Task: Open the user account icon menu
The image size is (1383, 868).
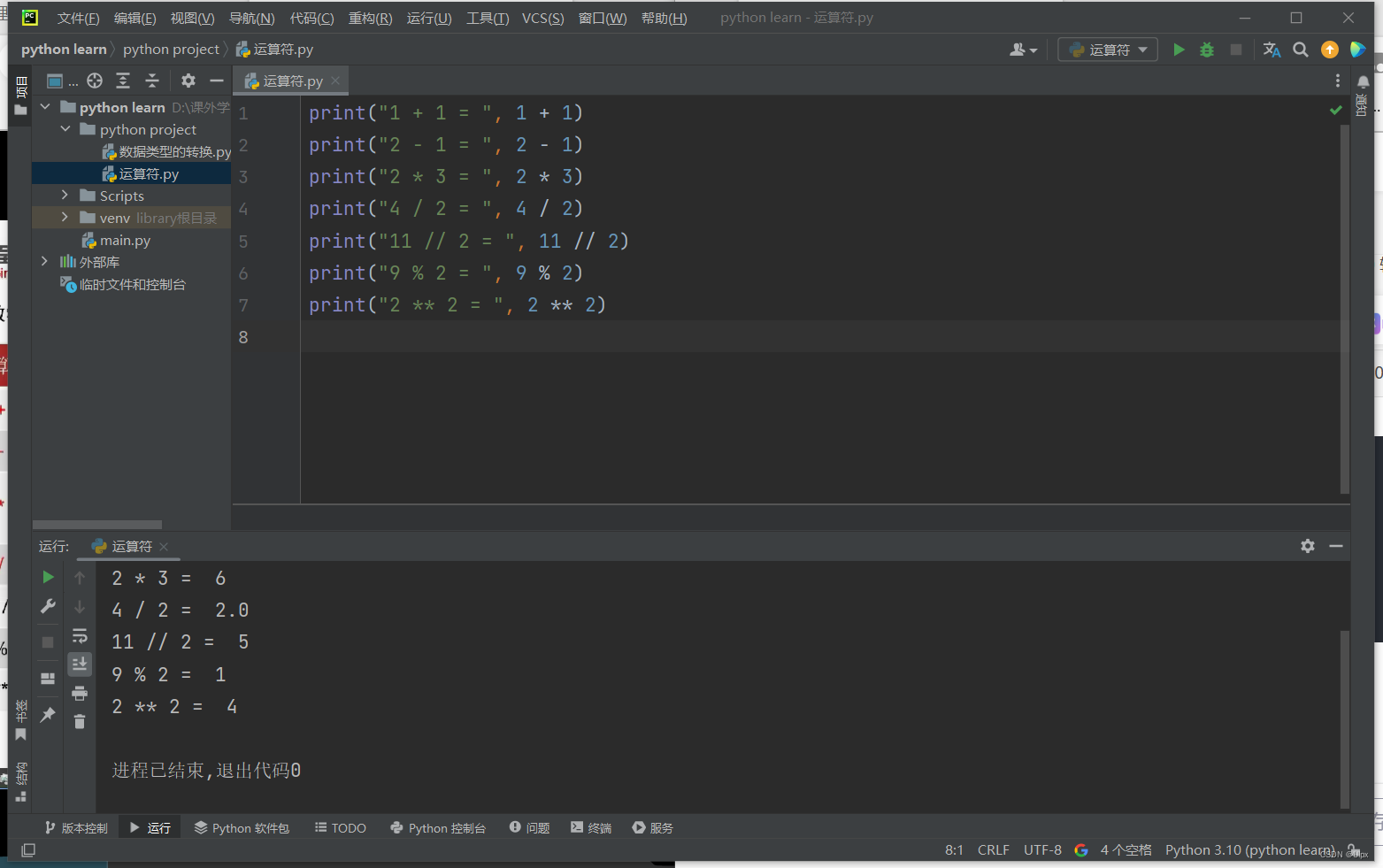Action: click(1023, 50)
